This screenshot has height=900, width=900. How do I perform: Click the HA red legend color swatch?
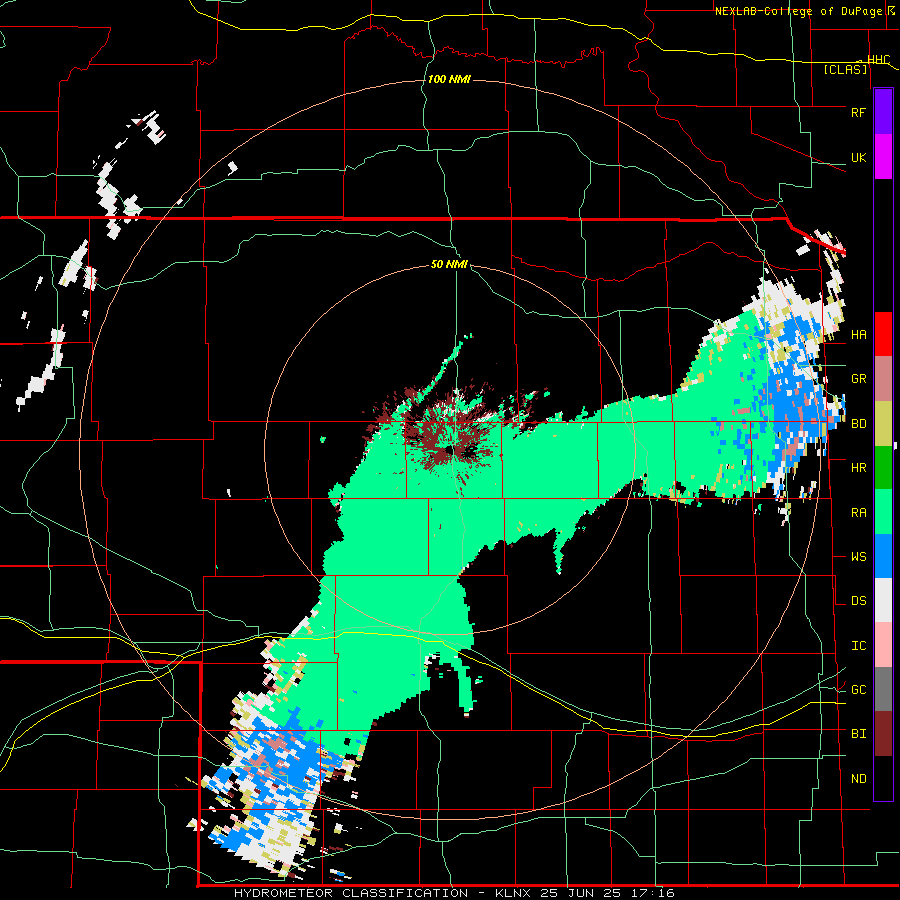[883, 334]
